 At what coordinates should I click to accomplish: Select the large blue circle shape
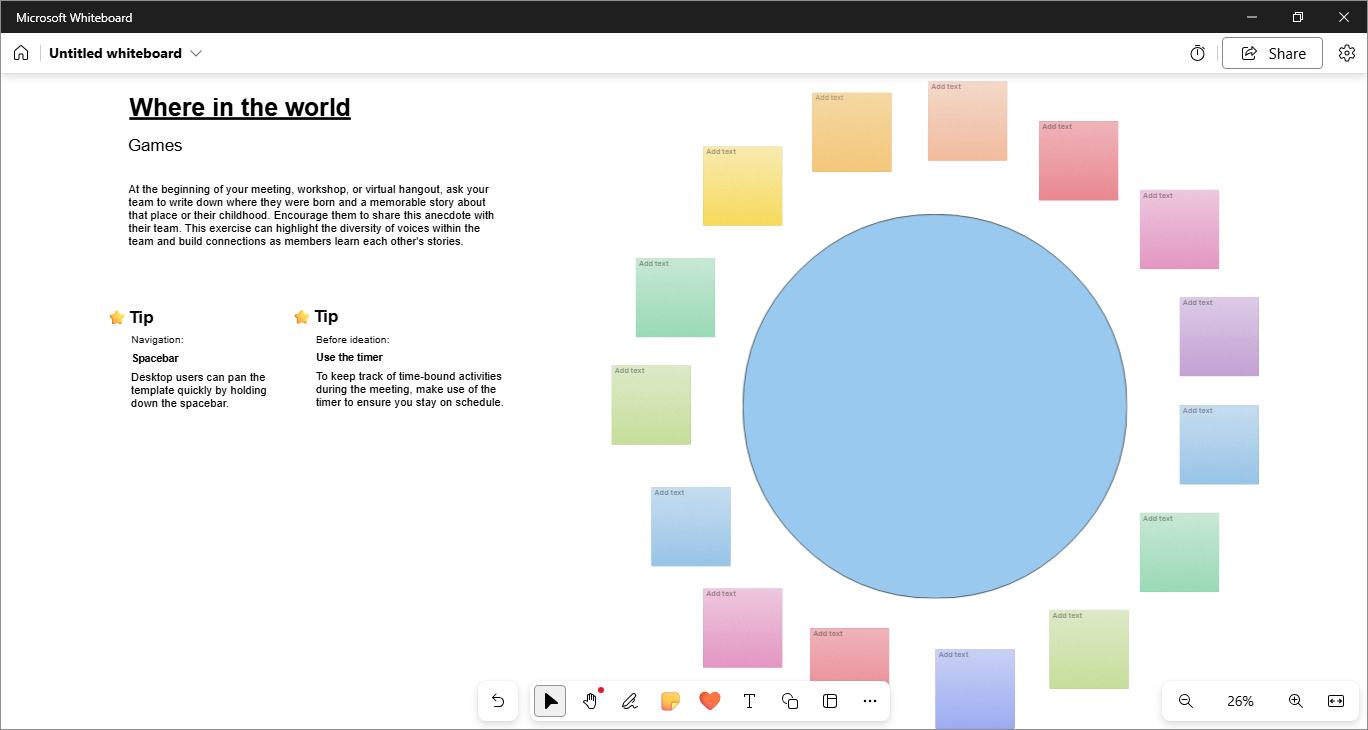pos(935,406)
